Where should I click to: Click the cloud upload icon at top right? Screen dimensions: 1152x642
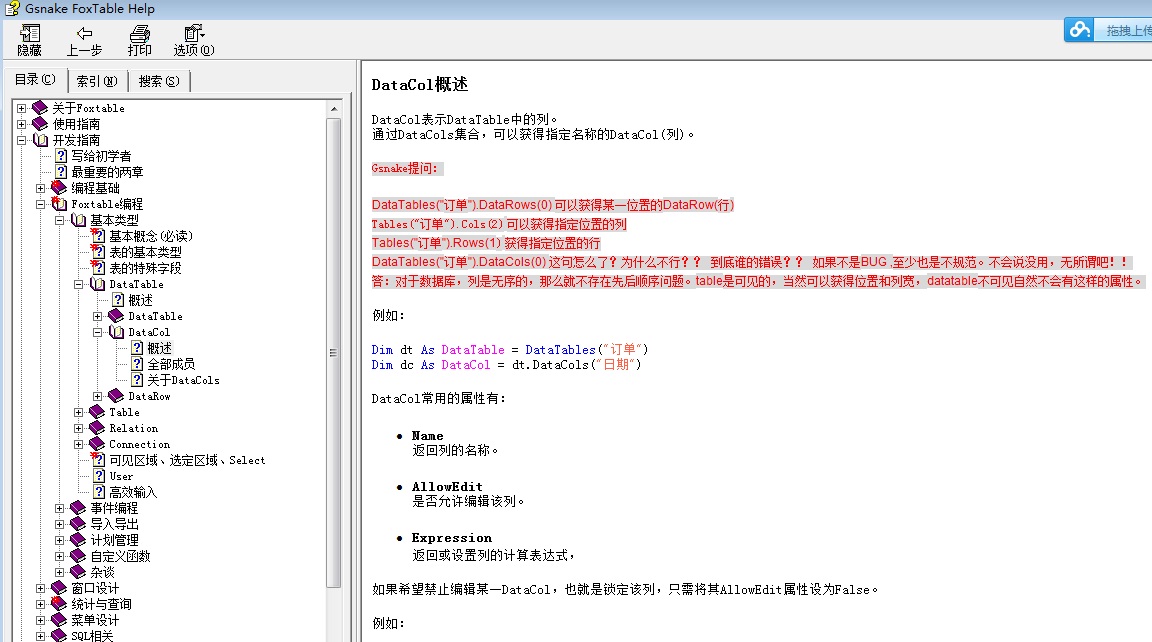pyautogui.click(x=1079, y=30)
